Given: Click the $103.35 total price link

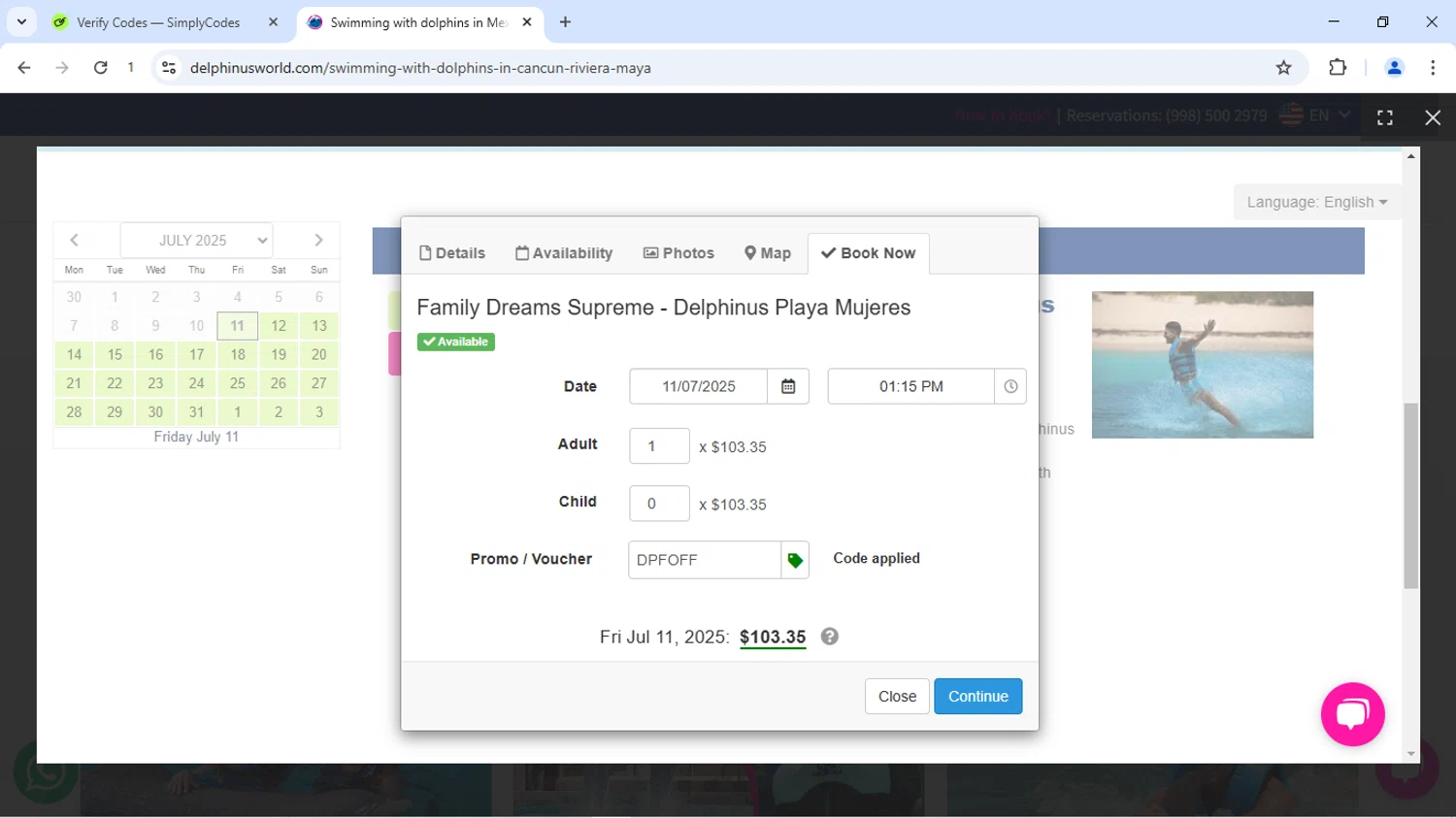Looking at the screenshot, I should point(773,638).
